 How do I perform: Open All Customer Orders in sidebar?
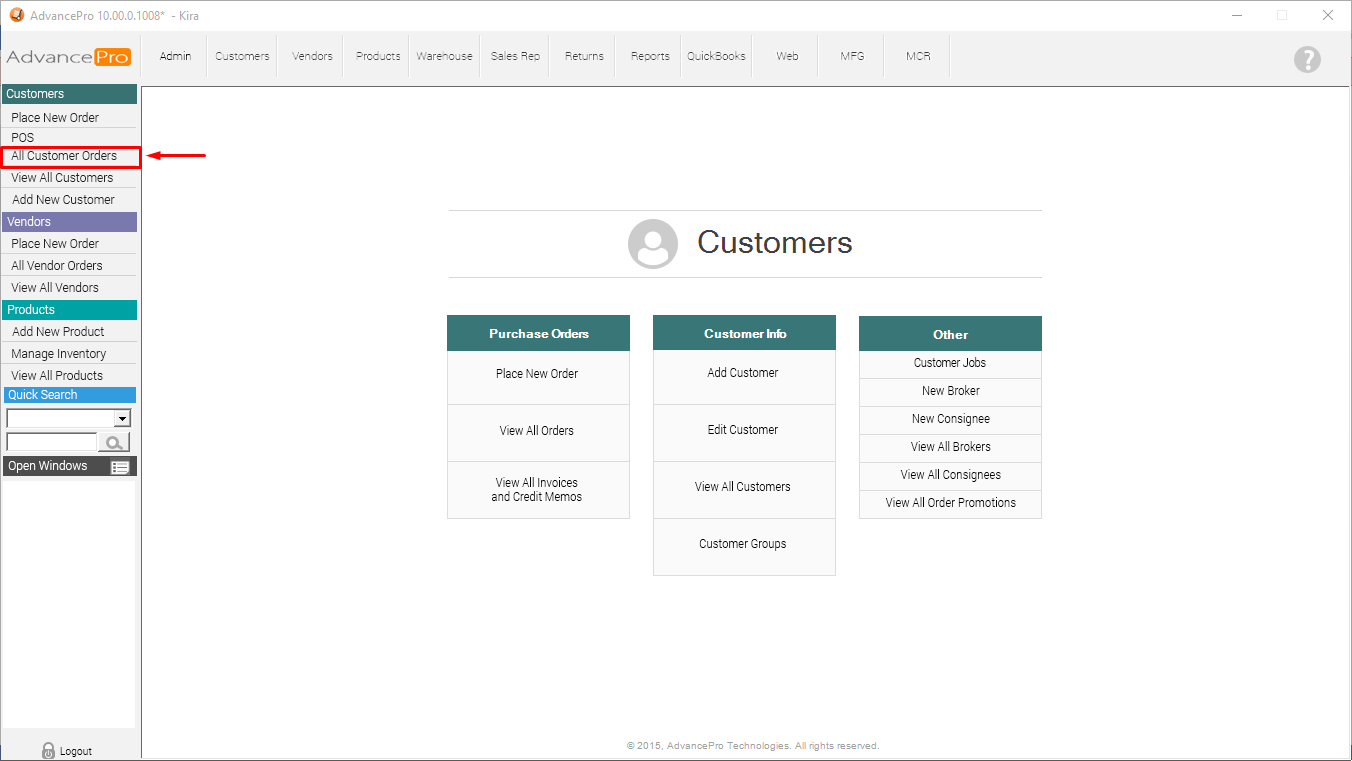[x=64, y=156]
